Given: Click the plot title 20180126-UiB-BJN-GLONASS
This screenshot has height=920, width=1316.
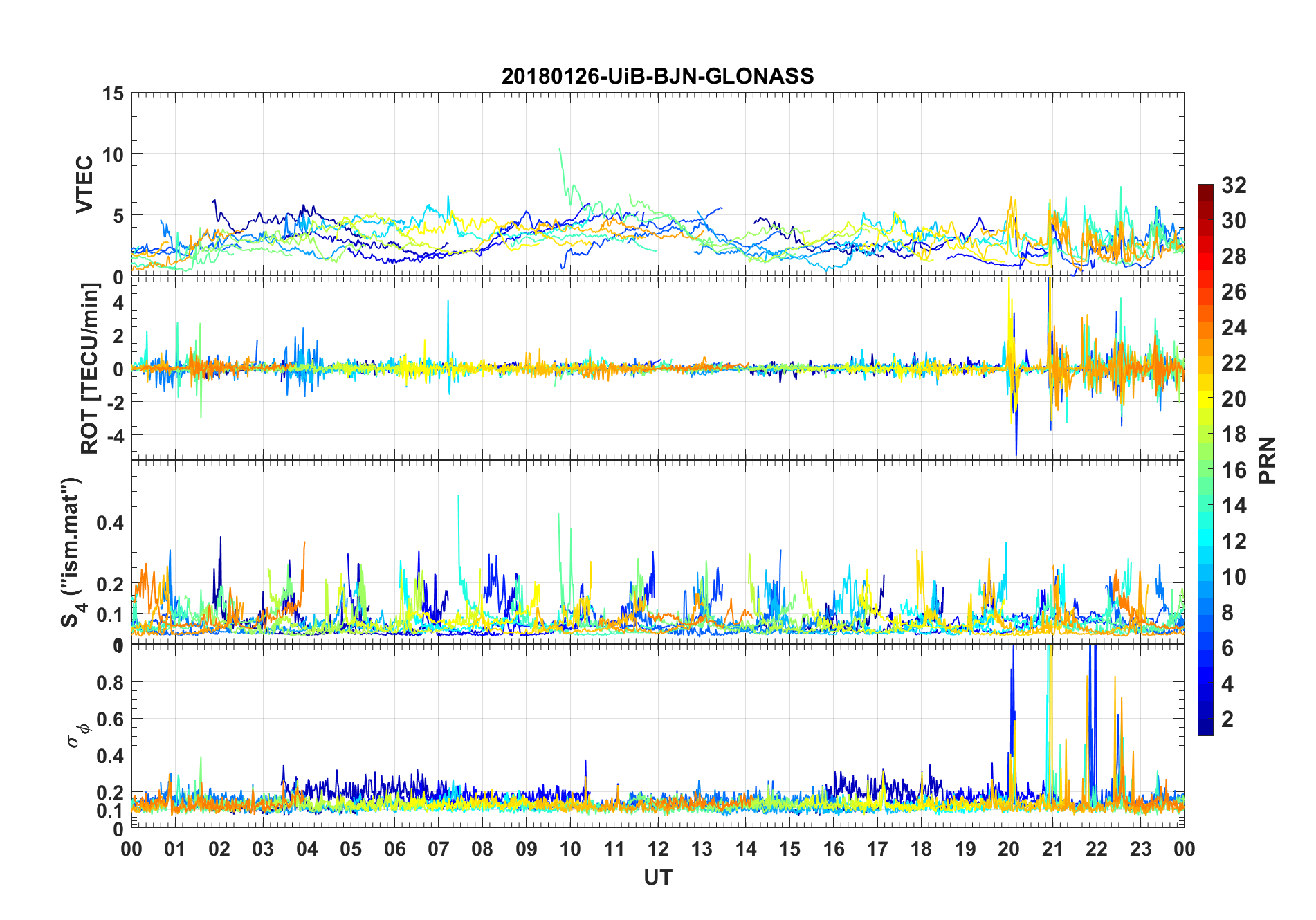Looking at the screenshot, I should click(x=657, y=76).
